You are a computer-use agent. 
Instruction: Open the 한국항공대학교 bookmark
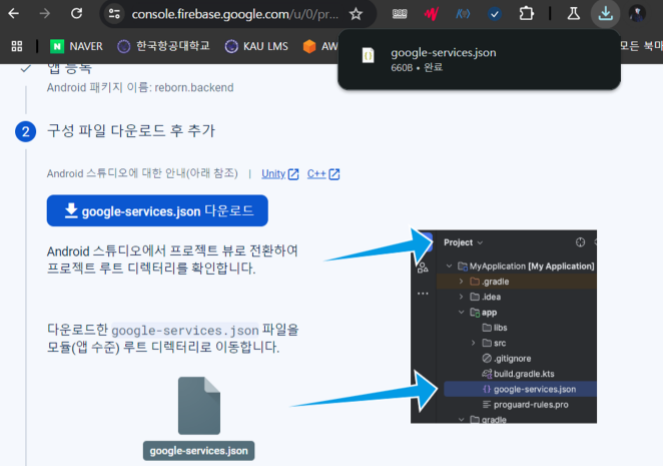tap(164, 46)
